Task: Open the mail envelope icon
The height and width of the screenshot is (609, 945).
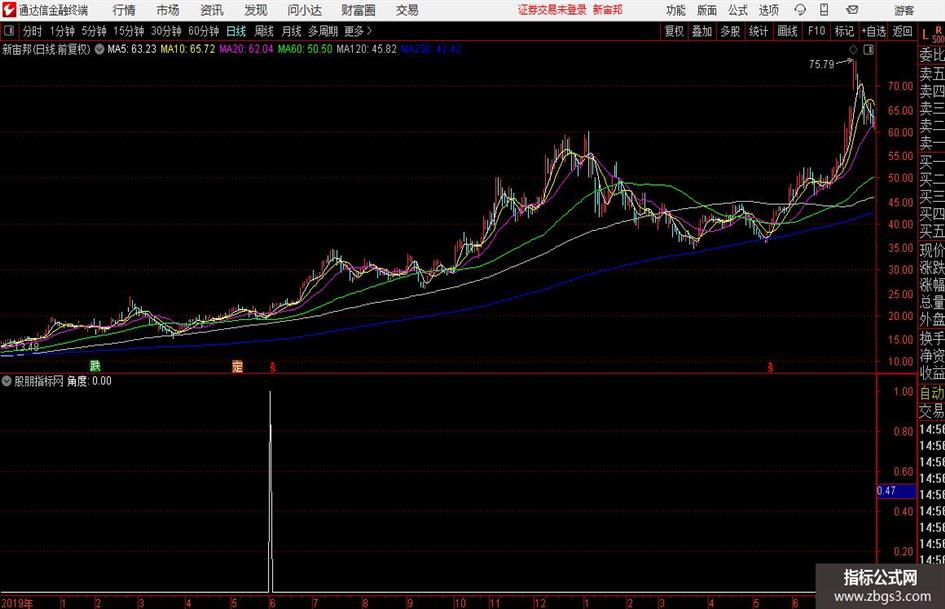Action: click(852, 10)
